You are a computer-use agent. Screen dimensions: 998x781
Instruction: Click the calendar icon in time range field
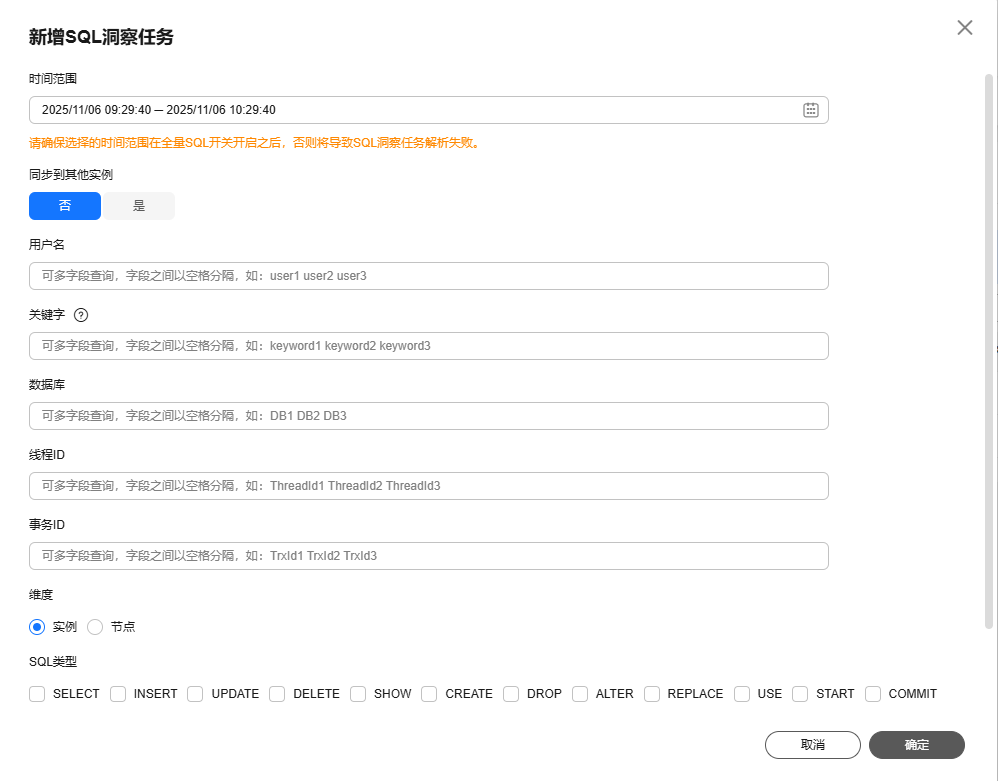click(x=811, y=110)
